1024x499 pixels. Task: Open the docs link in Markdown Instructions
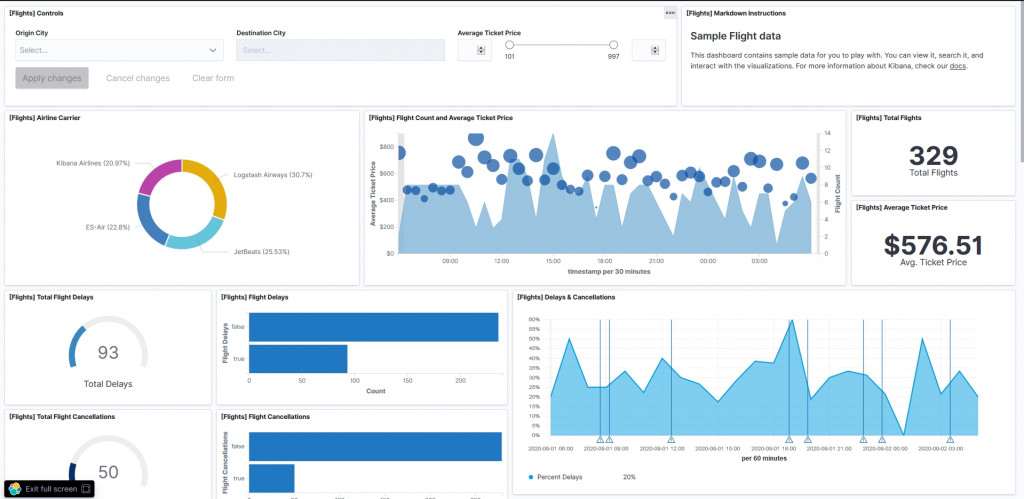click(x=957, y=66)
